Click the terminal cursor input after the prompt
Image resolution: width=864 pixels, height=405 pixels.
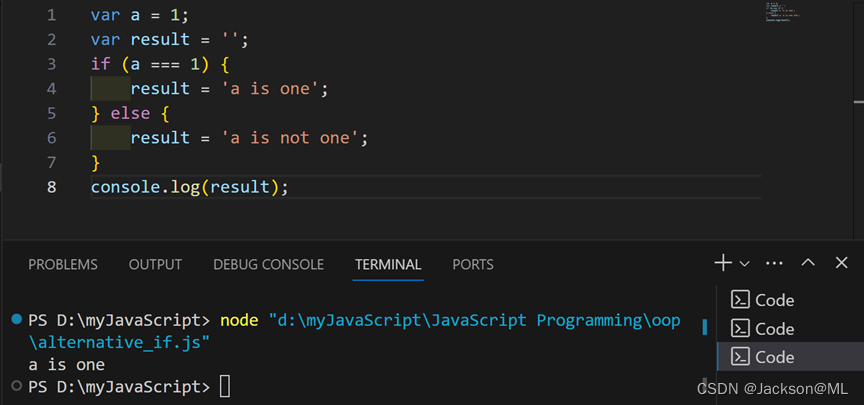pos(224,386)
